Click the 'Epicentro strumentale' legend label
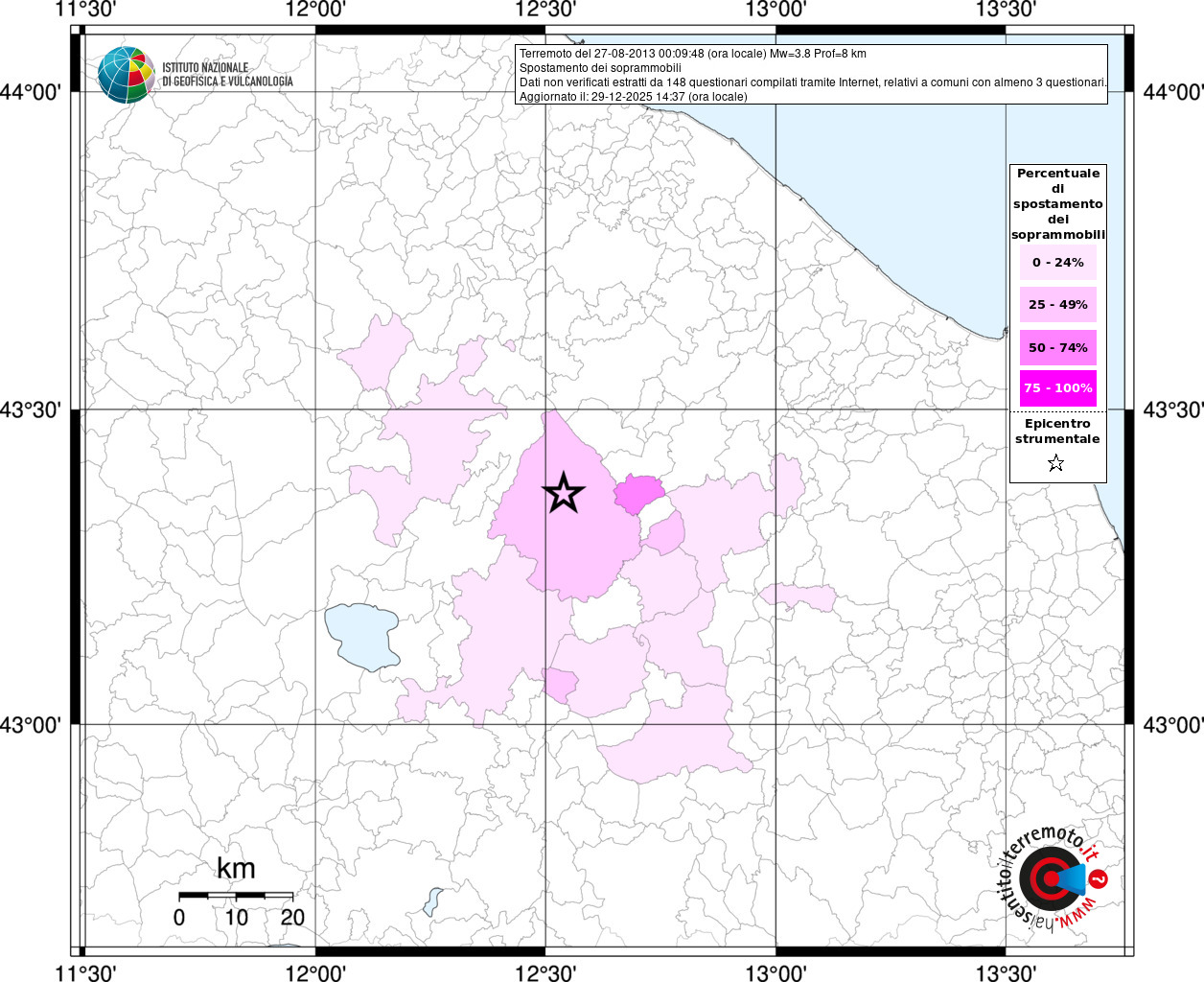 [x=1057, y=432]
